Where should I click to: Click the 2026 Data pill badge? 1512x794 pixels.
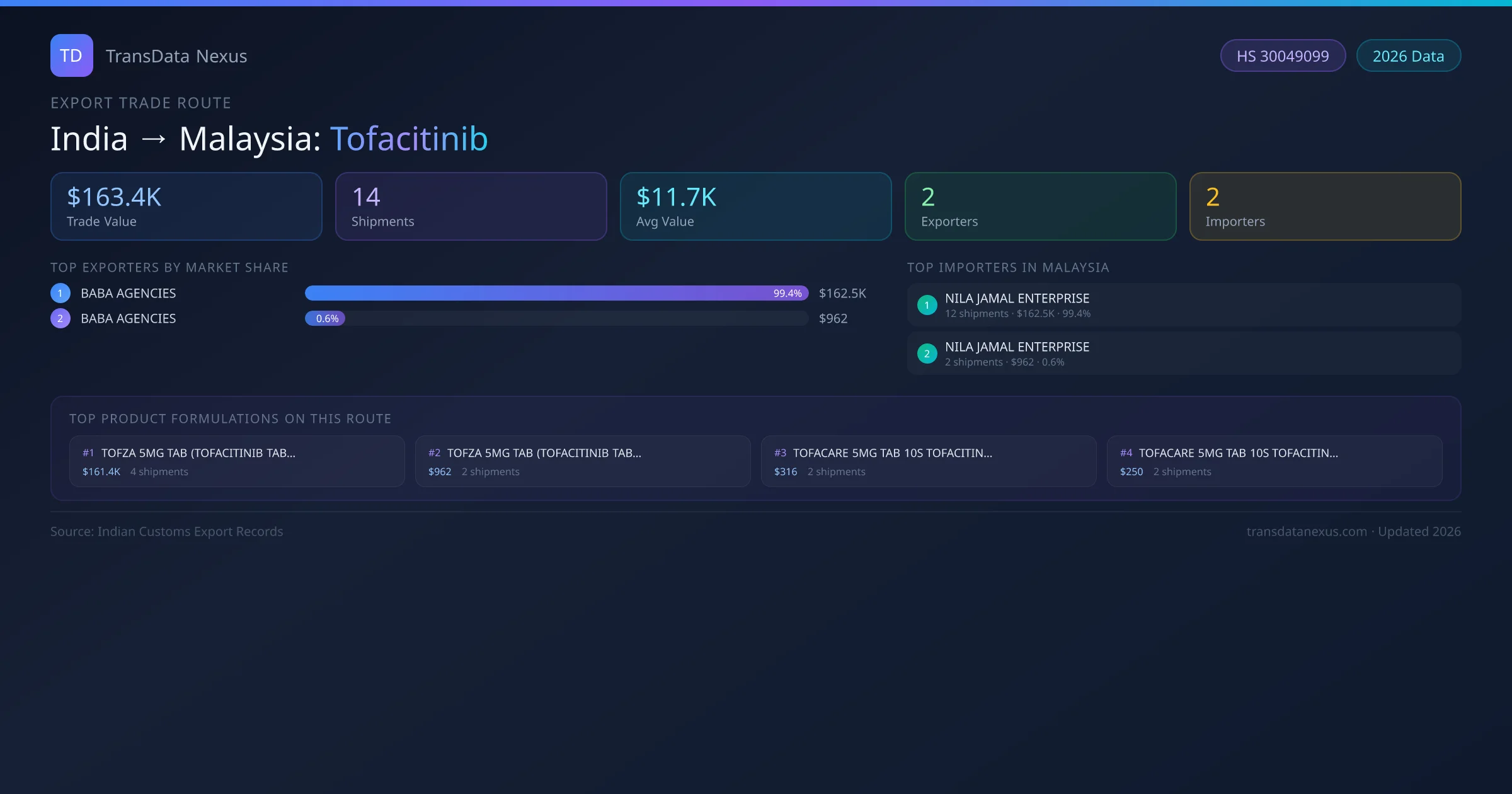(x=1408, y=56)
